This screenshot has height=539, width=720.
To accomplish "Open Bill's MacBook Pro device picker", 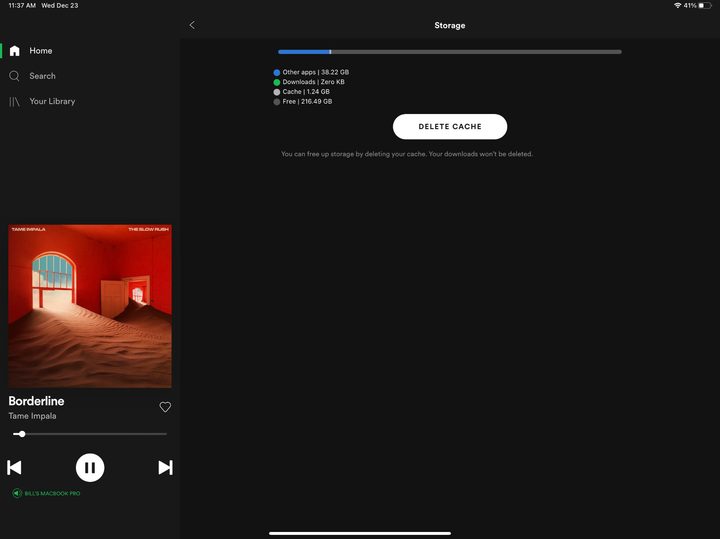I will pyautogui.click(x=46, y=494).
